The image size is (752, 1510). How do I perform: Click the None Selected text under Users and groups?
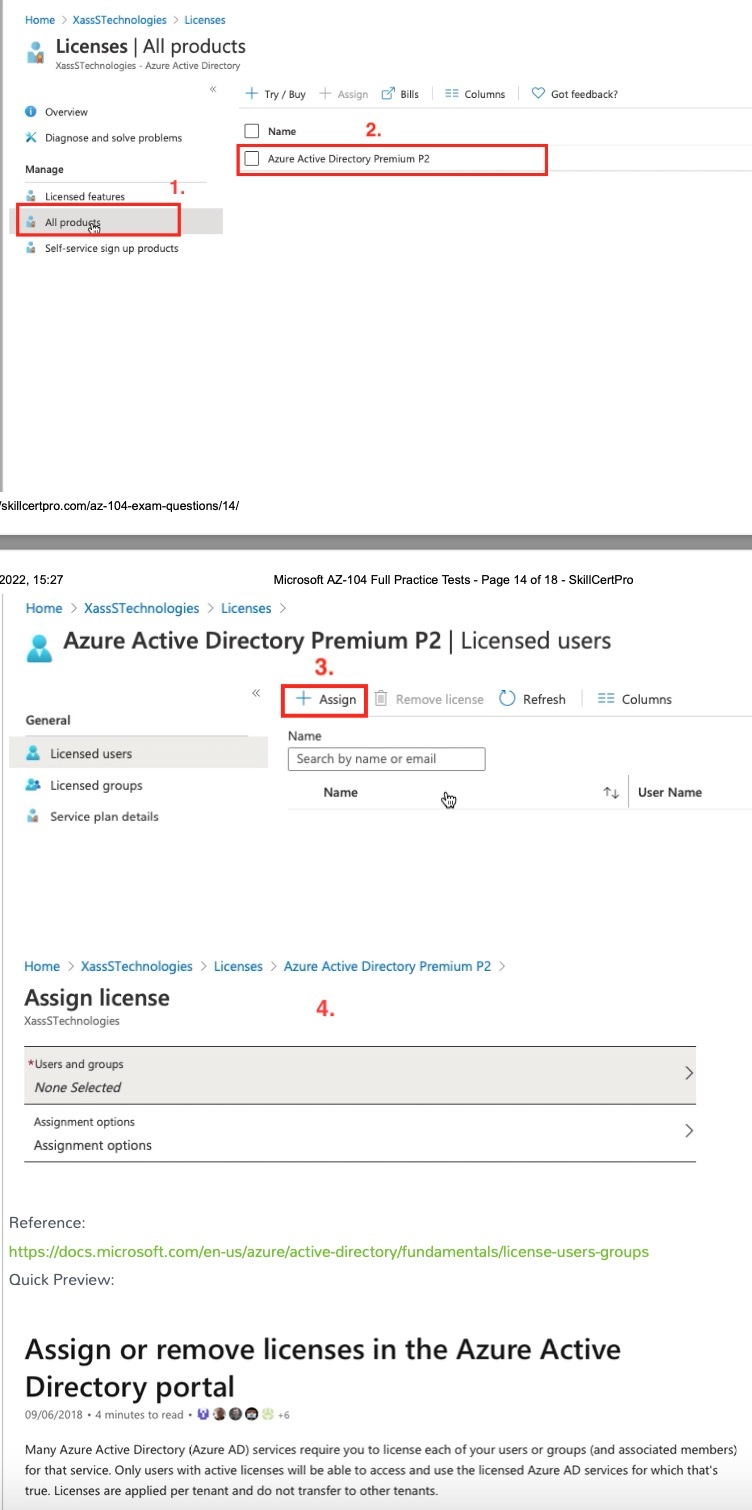[77, 1087]
